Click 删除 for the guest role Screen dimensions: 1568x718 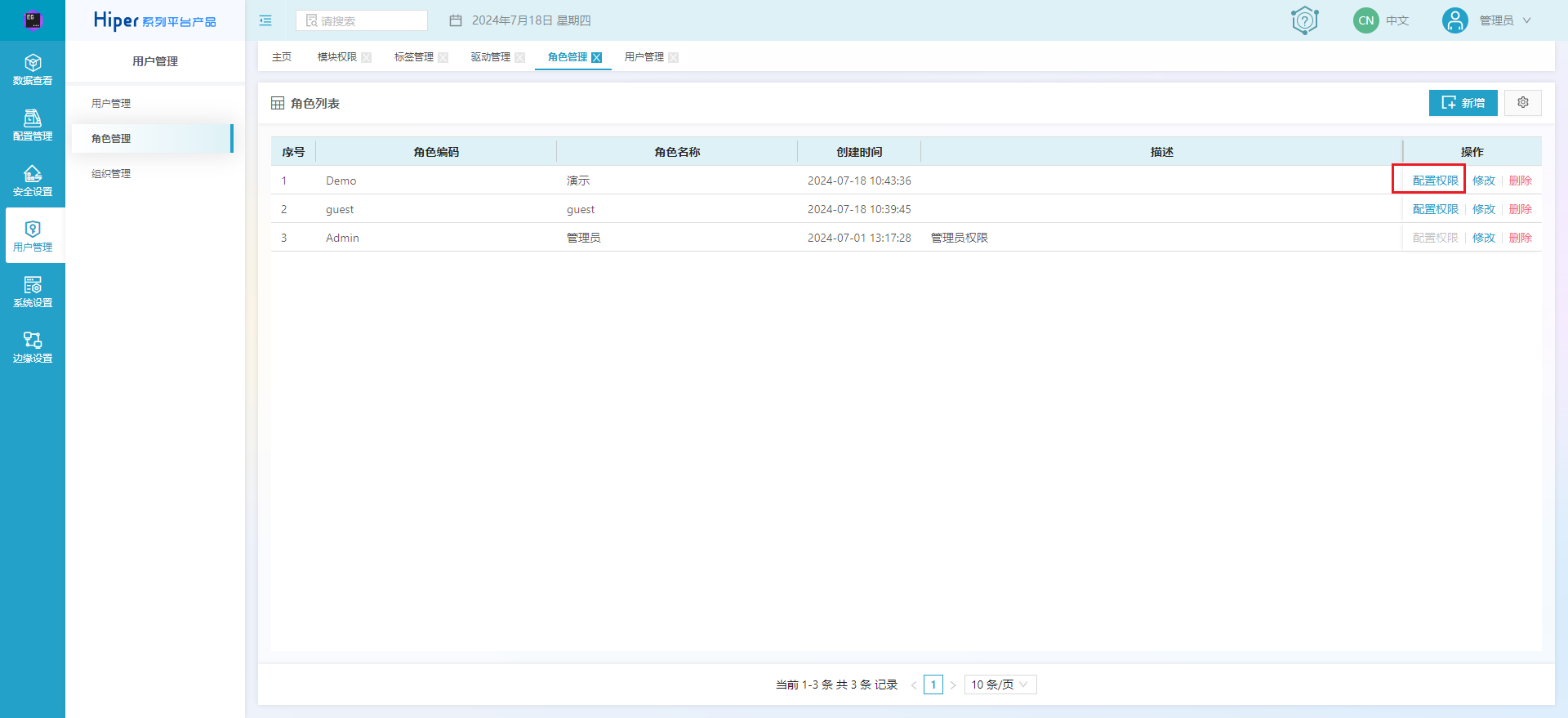pyautogui.click(x=1520, y=209)
